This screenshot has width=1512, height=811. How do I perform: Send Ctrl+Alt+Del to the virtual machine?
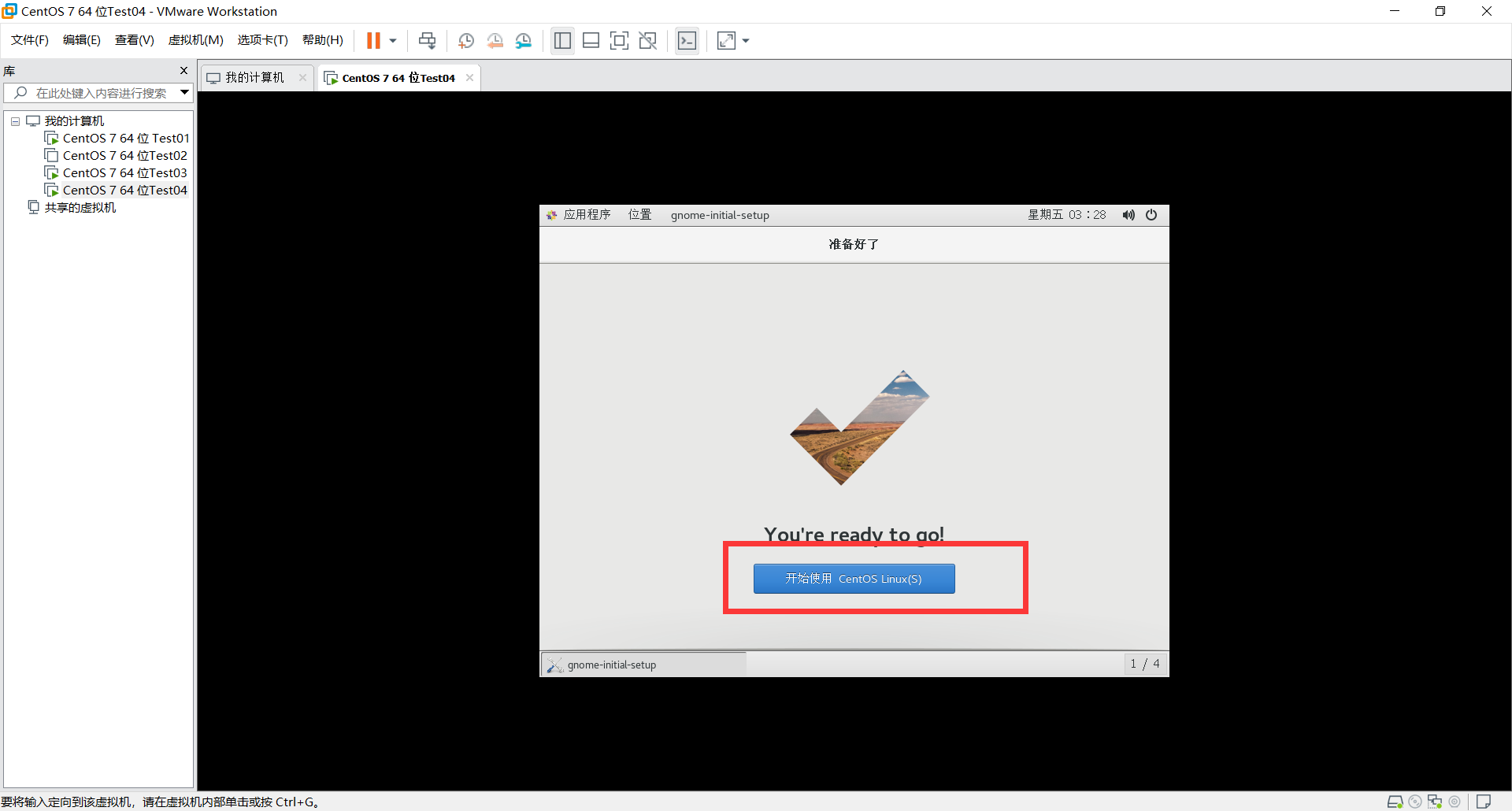coord(427,40)
